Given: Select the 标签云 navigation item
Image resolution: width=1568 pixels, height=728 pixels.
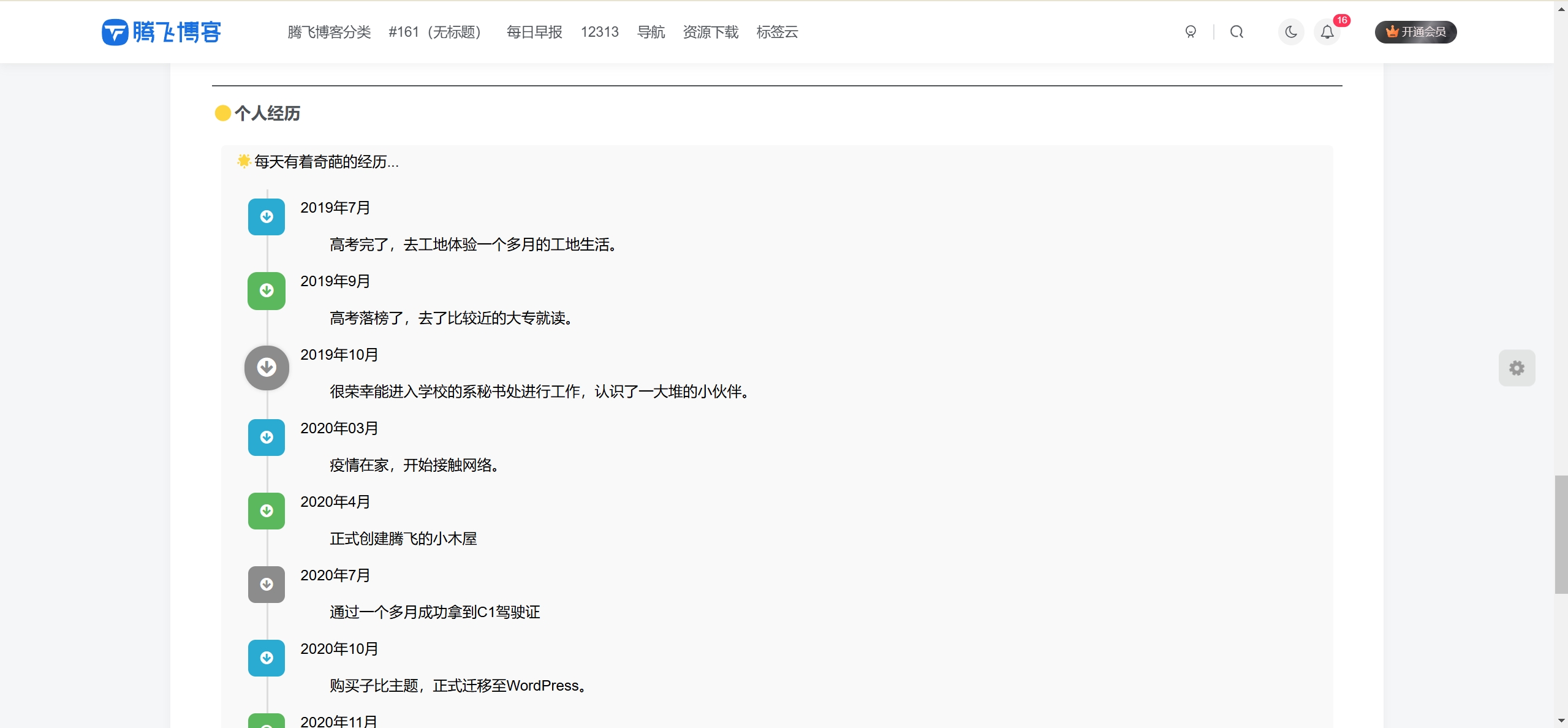Looking at the screenshot, I should pos(777,32).
